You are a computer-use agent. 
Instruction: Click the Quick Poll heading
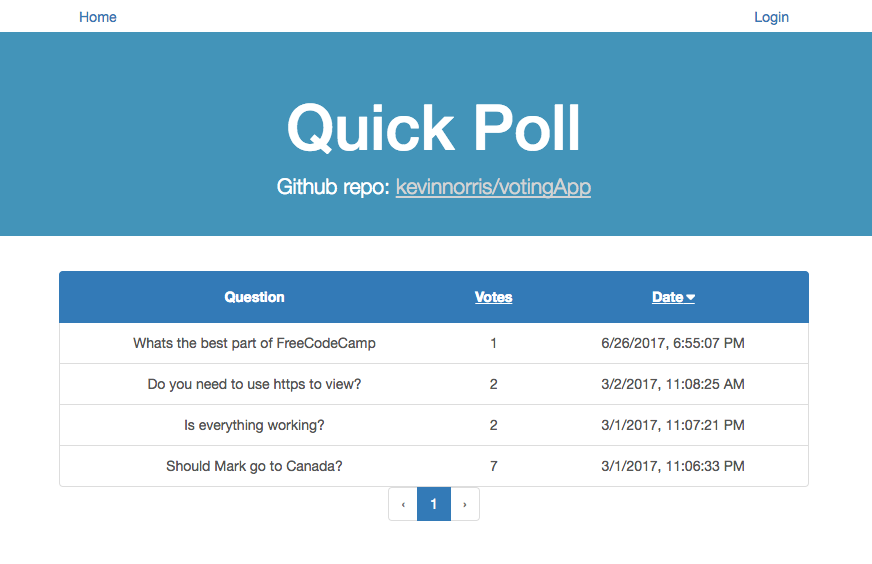point(434,128)
